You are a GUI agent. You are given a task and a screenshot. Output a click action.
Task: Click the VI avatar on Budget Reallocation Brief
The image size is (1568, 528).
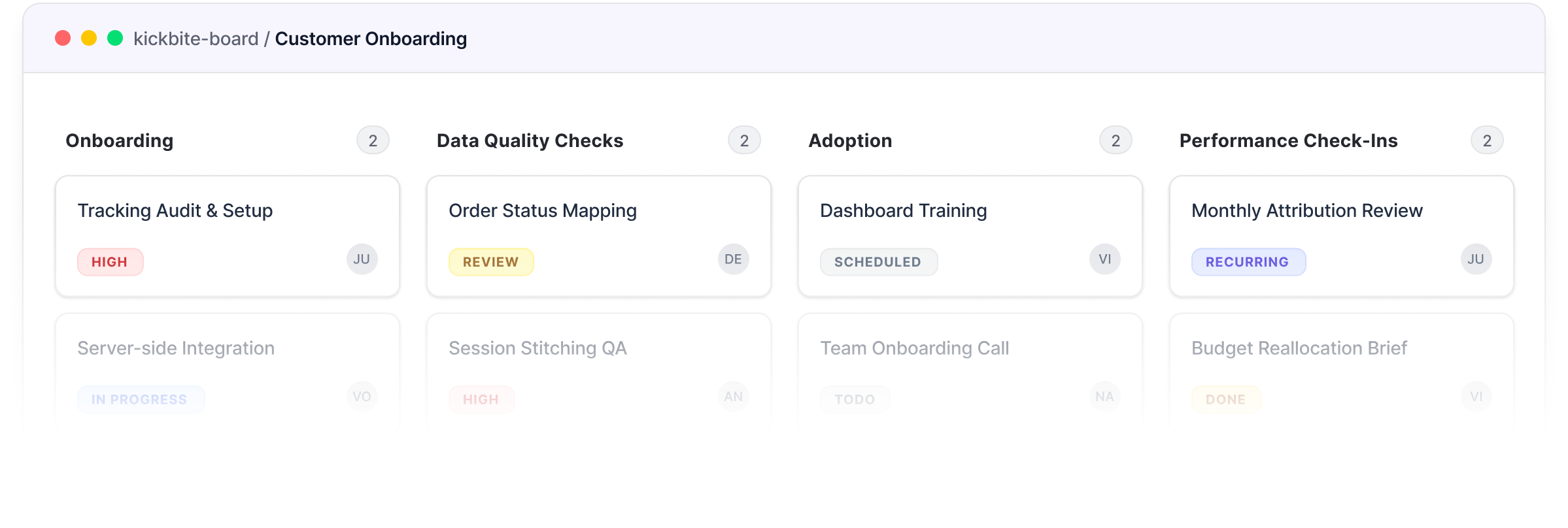pos(1476,397)
